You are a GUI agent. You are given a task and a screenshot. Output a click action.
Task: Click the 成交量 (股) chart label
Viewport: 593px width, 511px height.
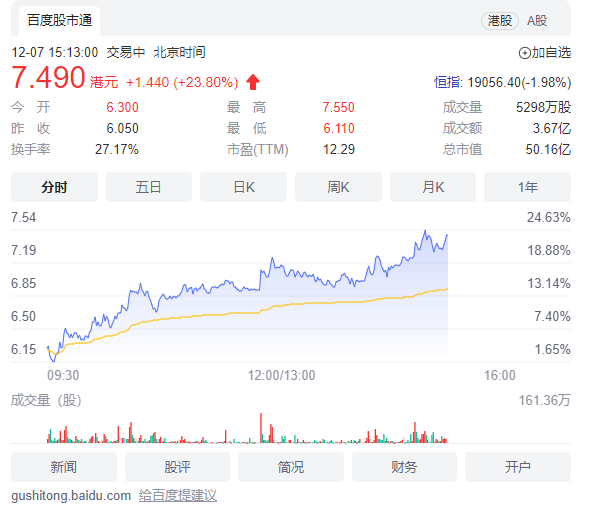point(46,400)
